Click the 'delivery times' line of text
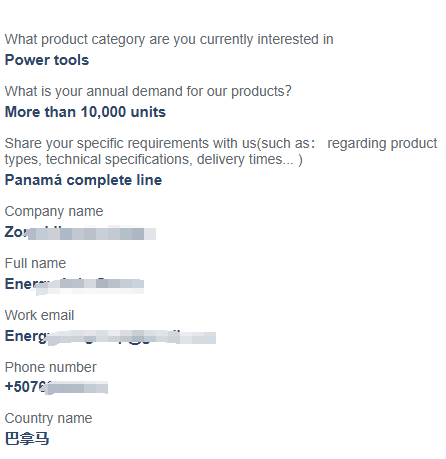446x459 pixels. click(x=154, y=159)
